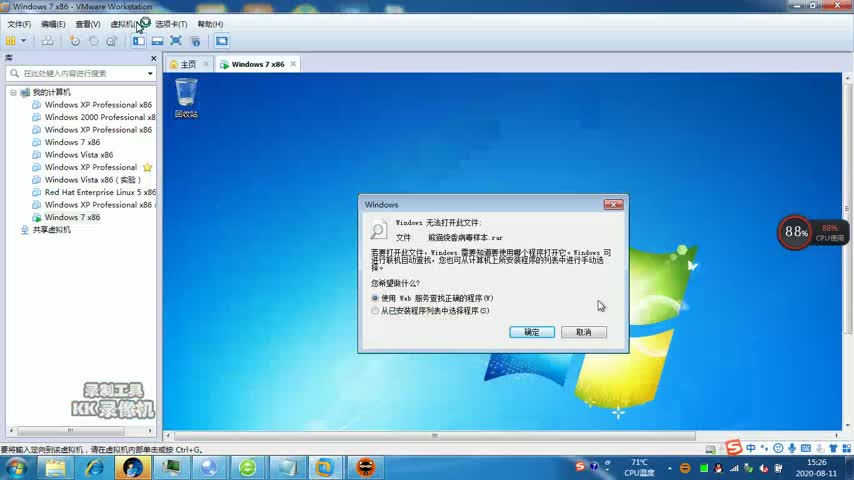Send Ctrl+Alt+Del with the toolbar icon
This screenshot has width=854, height=480.
coord(47,41)
